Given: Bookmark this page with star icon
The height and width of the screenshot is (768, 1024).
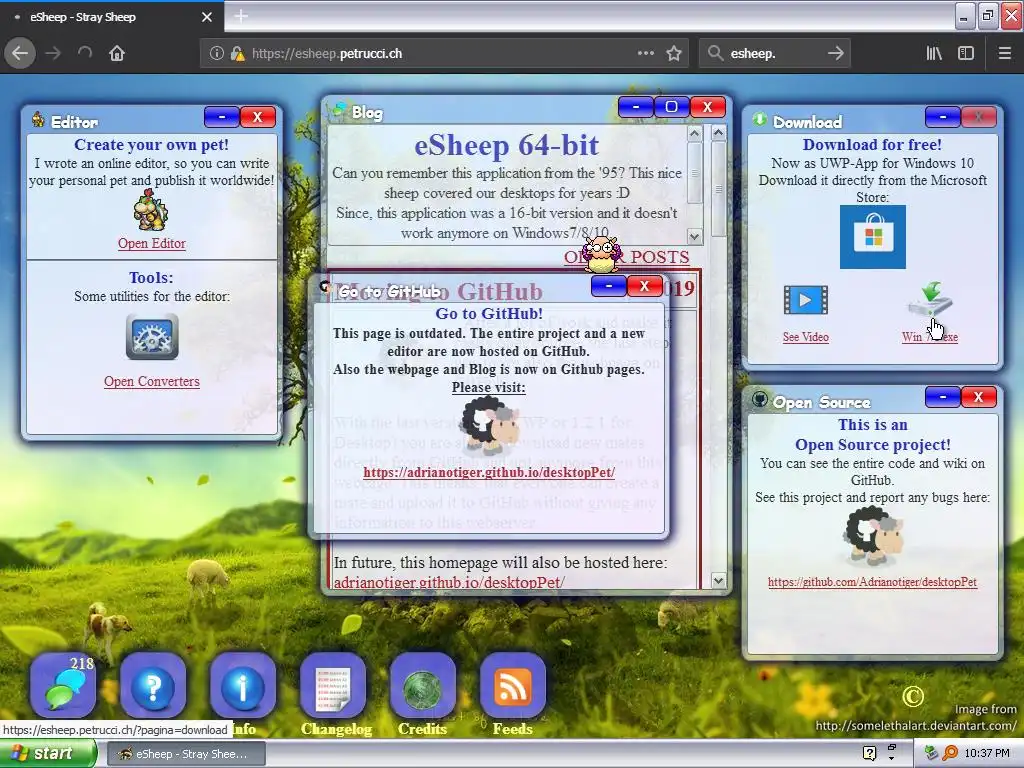Looking at the screenshot, I should pyautogui.click(x=674, y=54).
